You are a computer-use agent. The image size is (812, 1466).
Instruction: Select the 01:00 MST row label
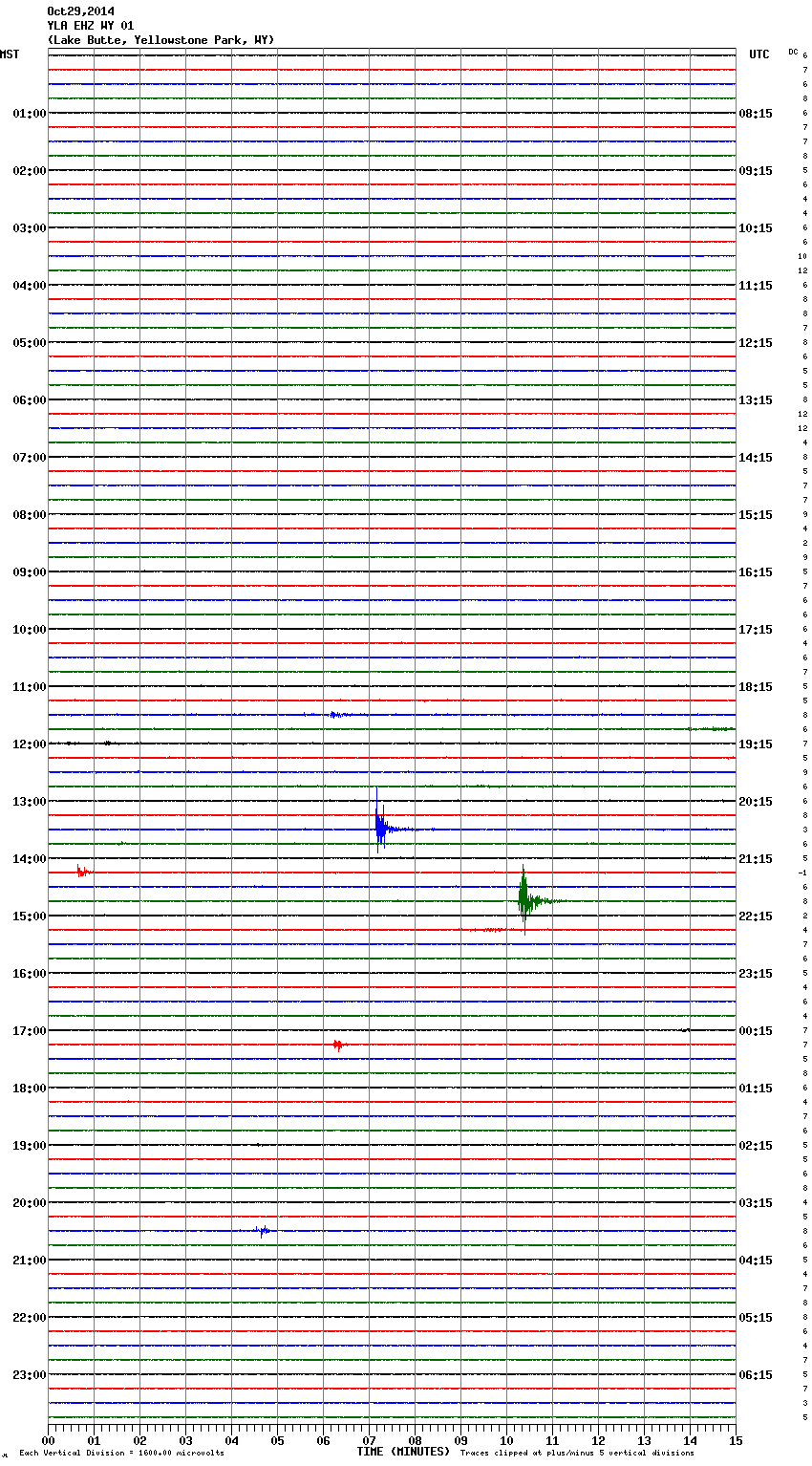pyautogui.click(x=29, y=114)
